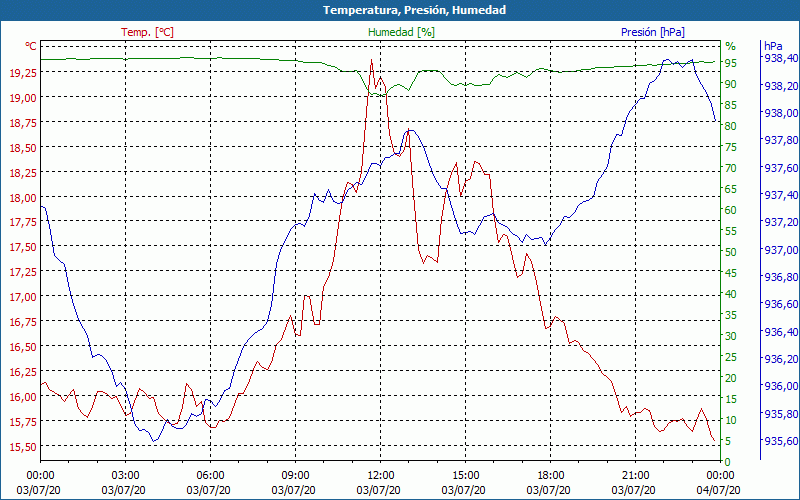The image size is (800, 500).
Task: Click the '45' humidity axis value
Action: pyautogui.click(x=731, y=273)
